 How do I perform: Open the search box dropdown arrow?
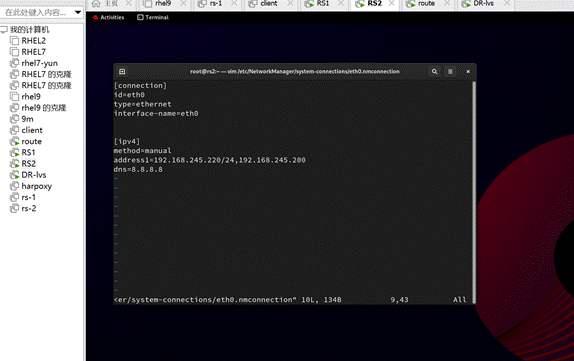coord(78,12)
